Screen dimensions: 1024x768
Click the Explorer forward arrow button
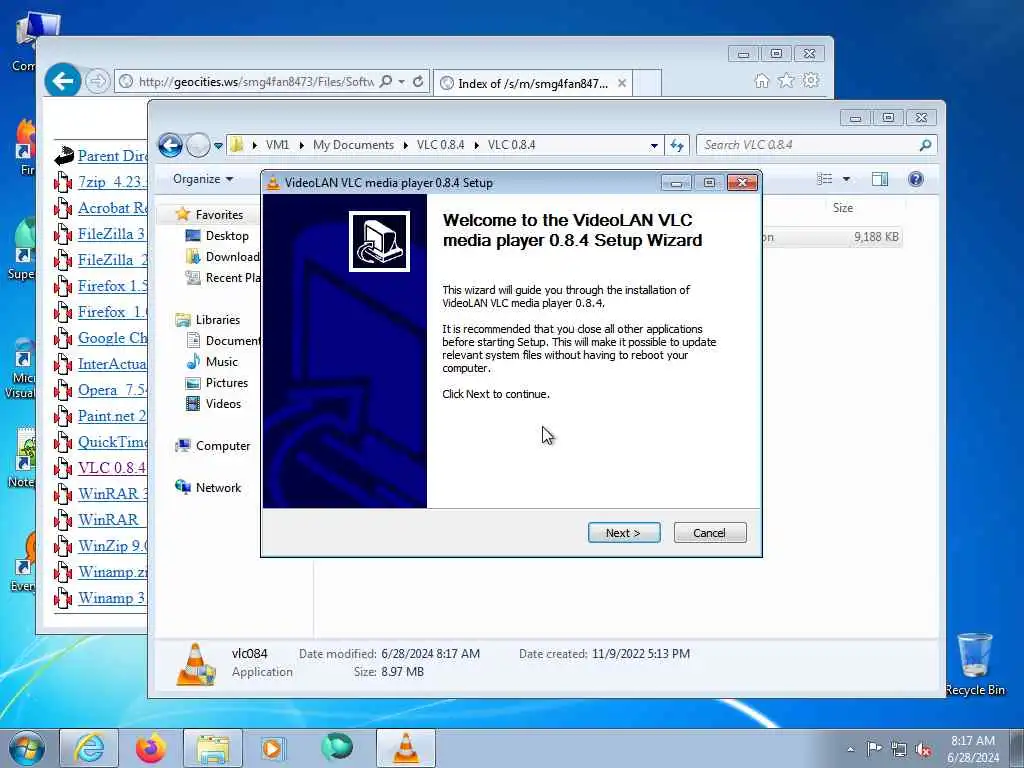[x=197, y=145]
